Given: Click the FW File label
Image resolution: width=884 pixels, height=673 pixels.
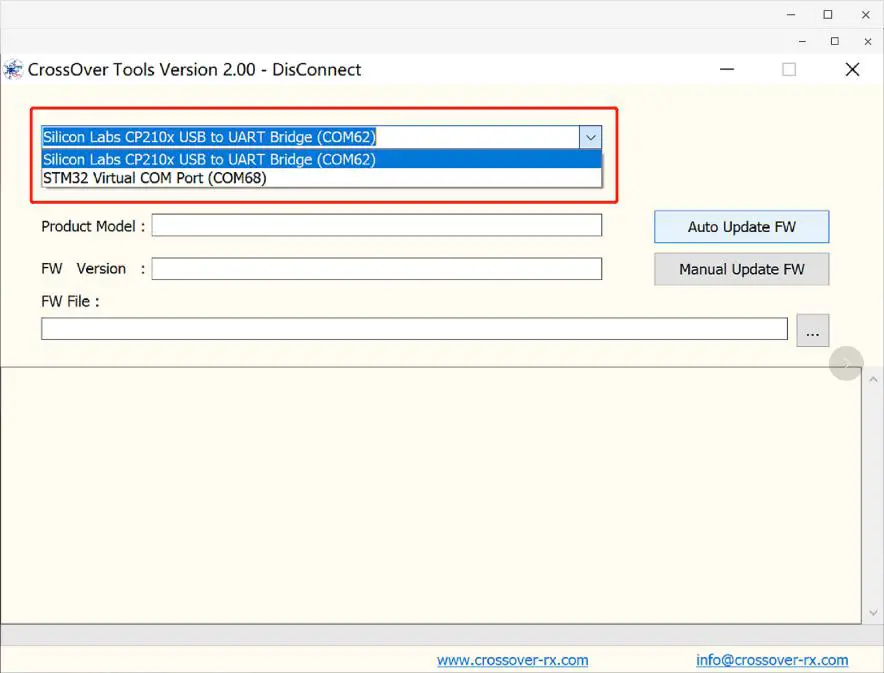Looking at the screenshot, I should click(x=70, y=302).
